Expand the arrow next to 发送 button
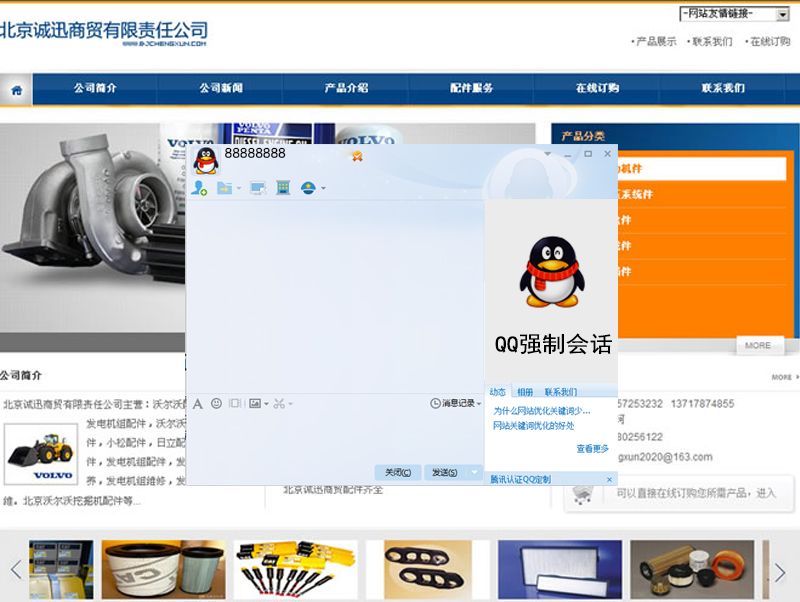This screenshot has height=602, width=800. [x=475, y=471]
